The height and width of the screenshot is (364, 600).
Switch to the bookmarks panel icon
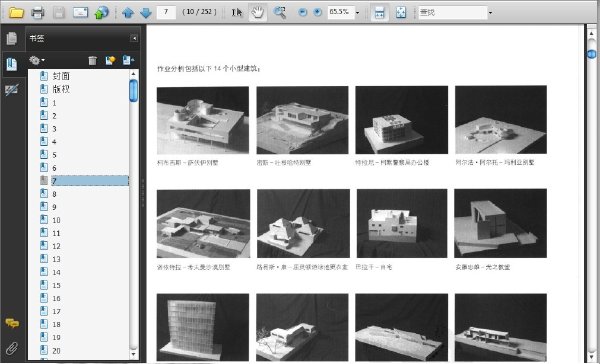tap(12, 64)
